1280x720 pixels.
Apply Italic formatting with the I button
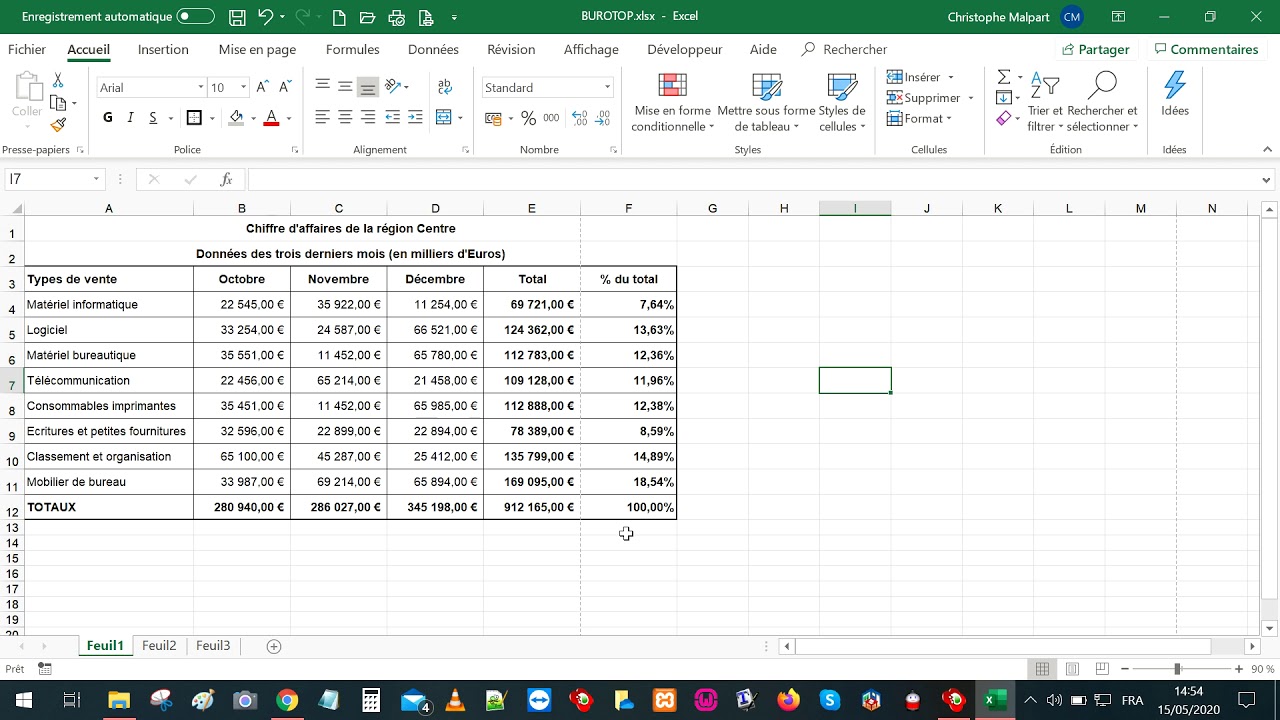(x=130, y=118)
